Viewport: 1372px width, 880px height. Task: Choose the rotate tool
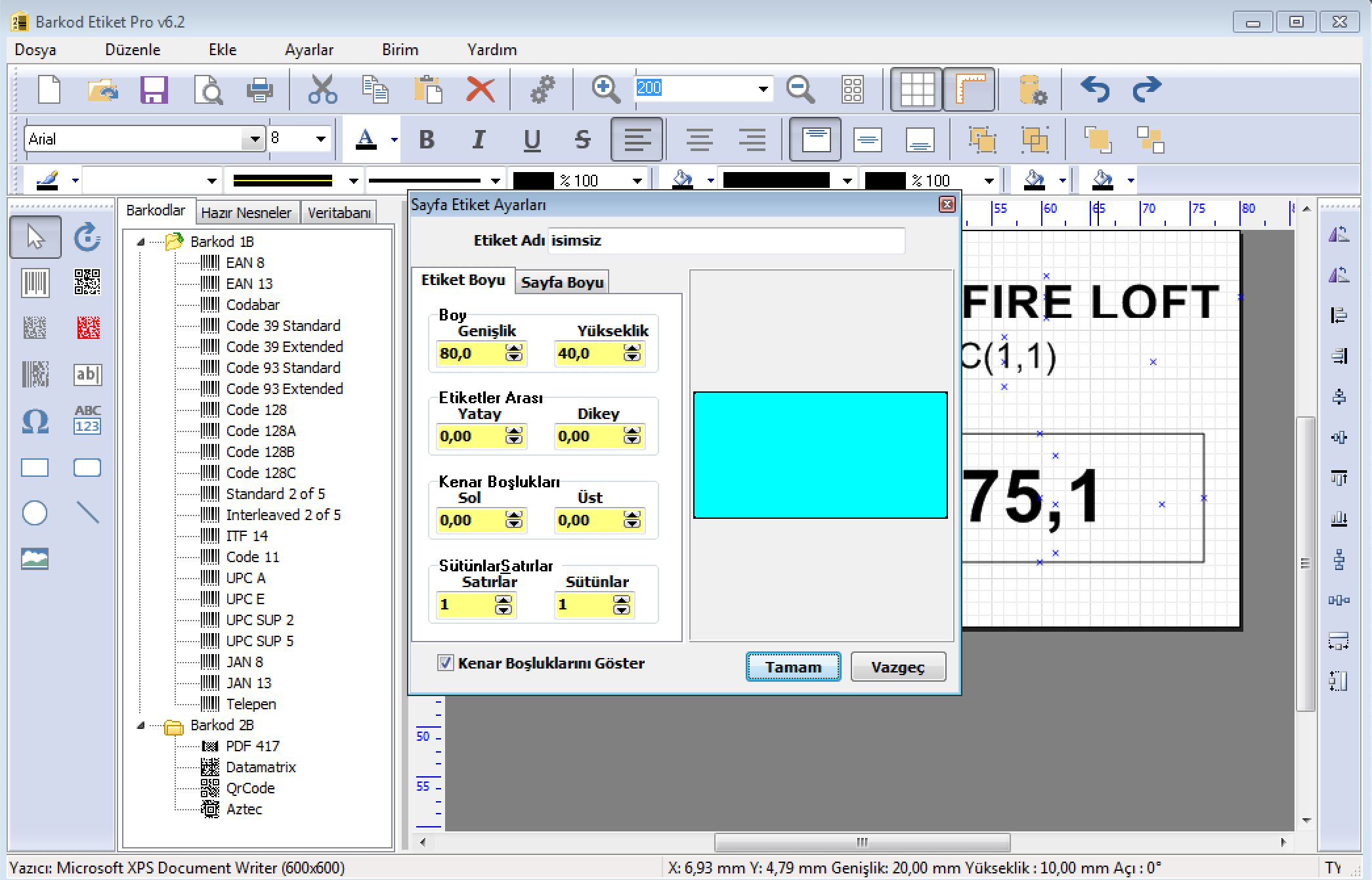click(87, 237)
